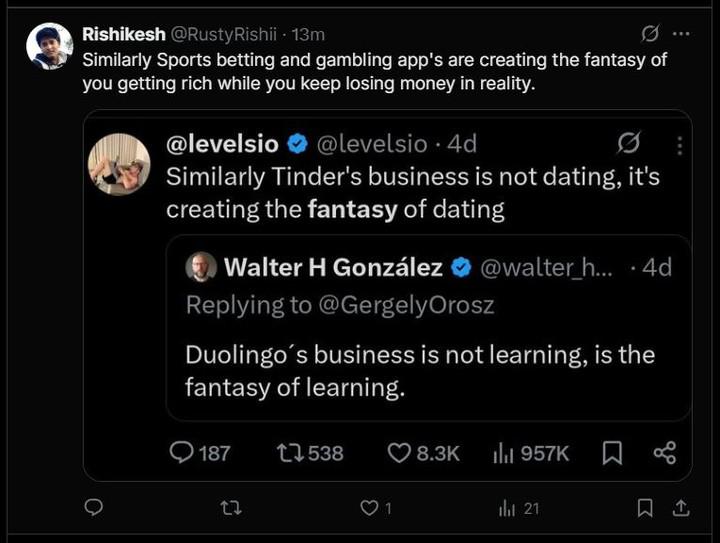Bookmark the @levelsio quoted post
720x543 pixels.
(x=613, y=453)
